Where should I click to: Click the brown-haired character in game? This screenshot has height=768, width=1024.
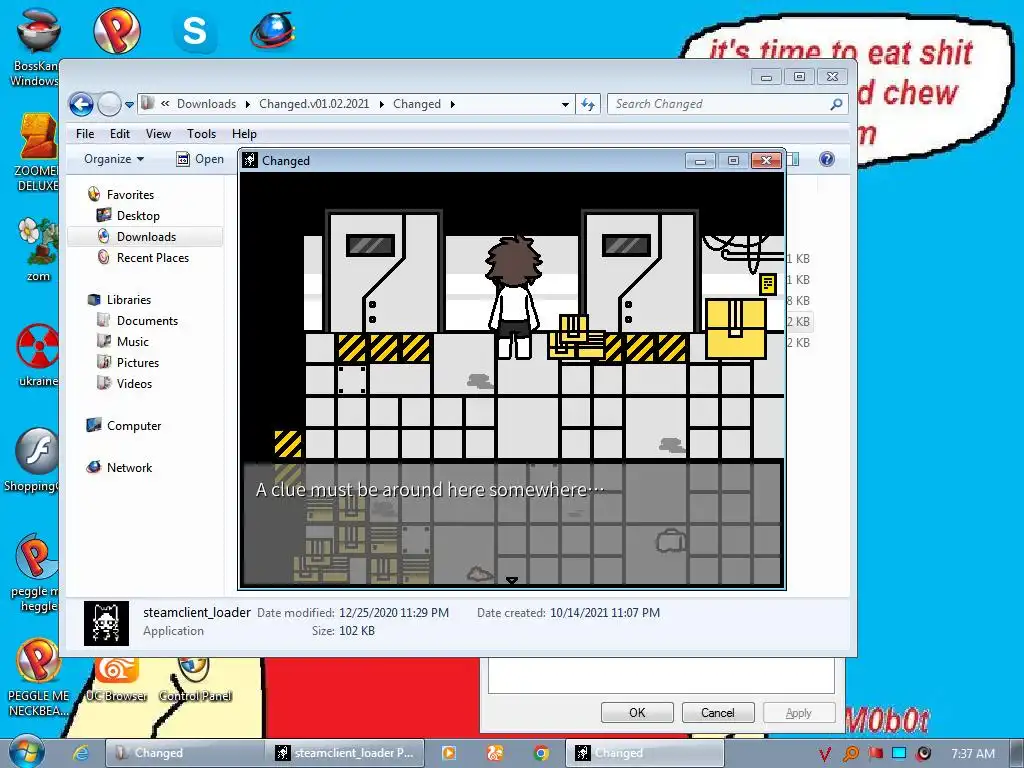513,297
